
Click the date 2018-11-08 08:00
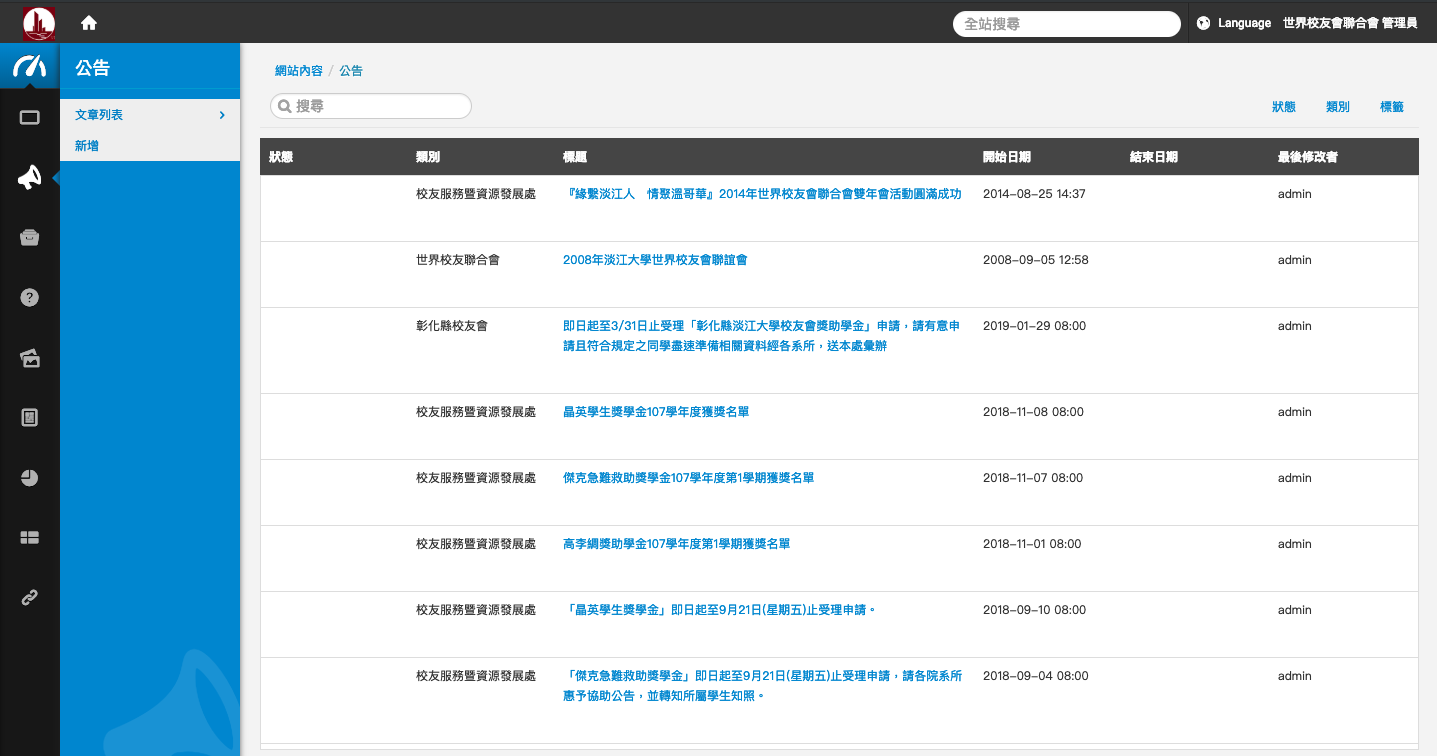(1033, 412)
